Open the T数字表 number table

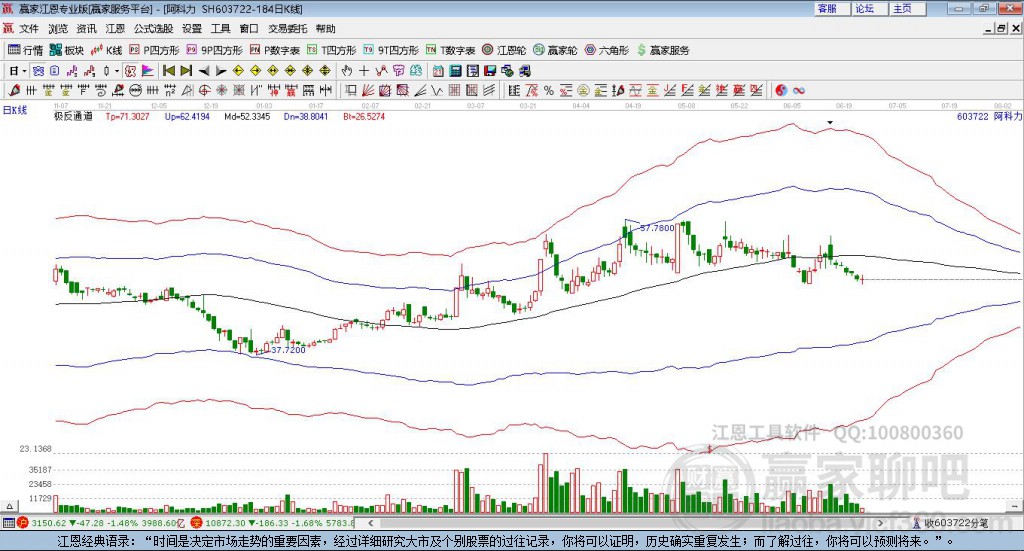(x=450, y=50)
